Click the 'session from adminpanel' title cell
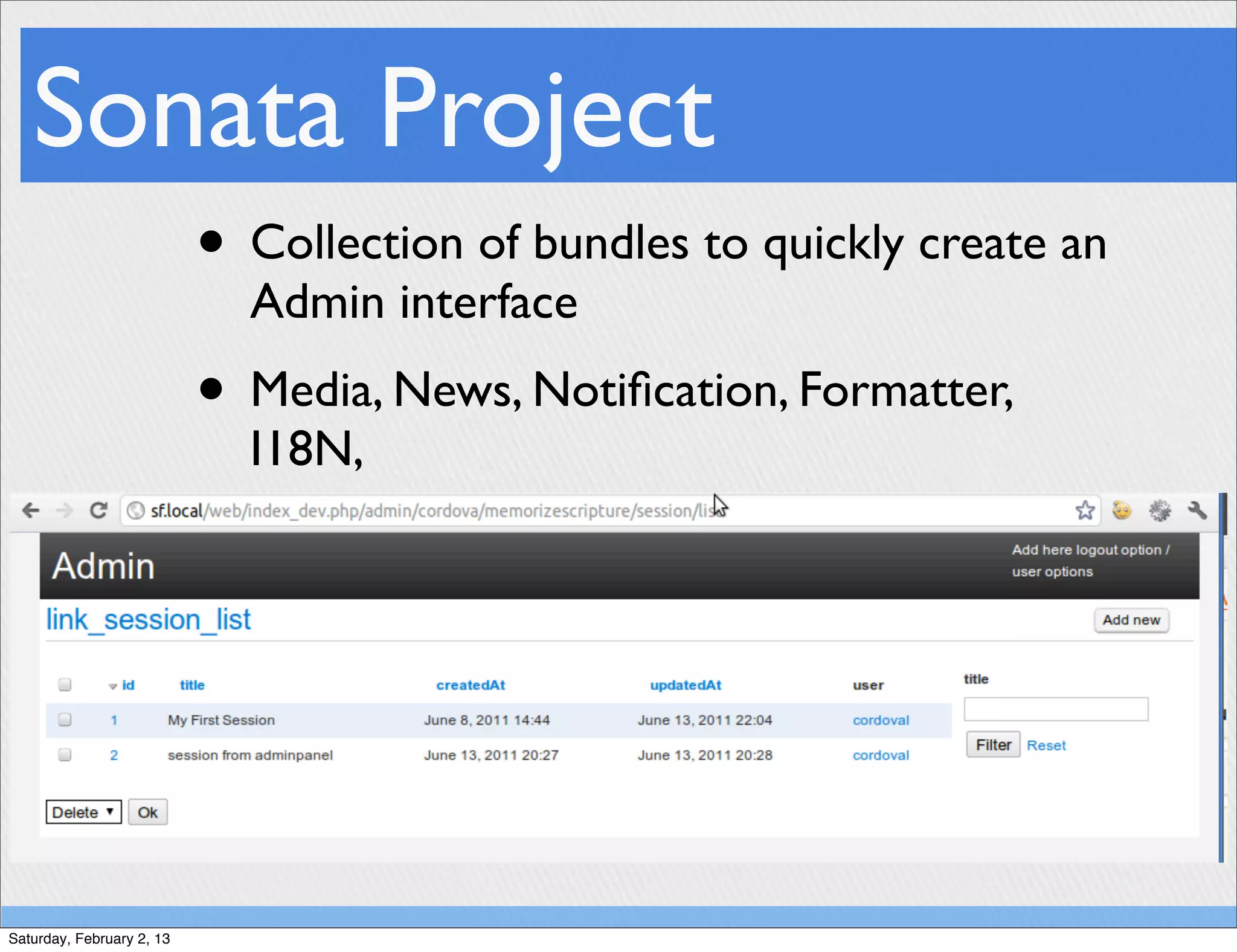This screenshot has height=952, width=1237. pos(250,755)
